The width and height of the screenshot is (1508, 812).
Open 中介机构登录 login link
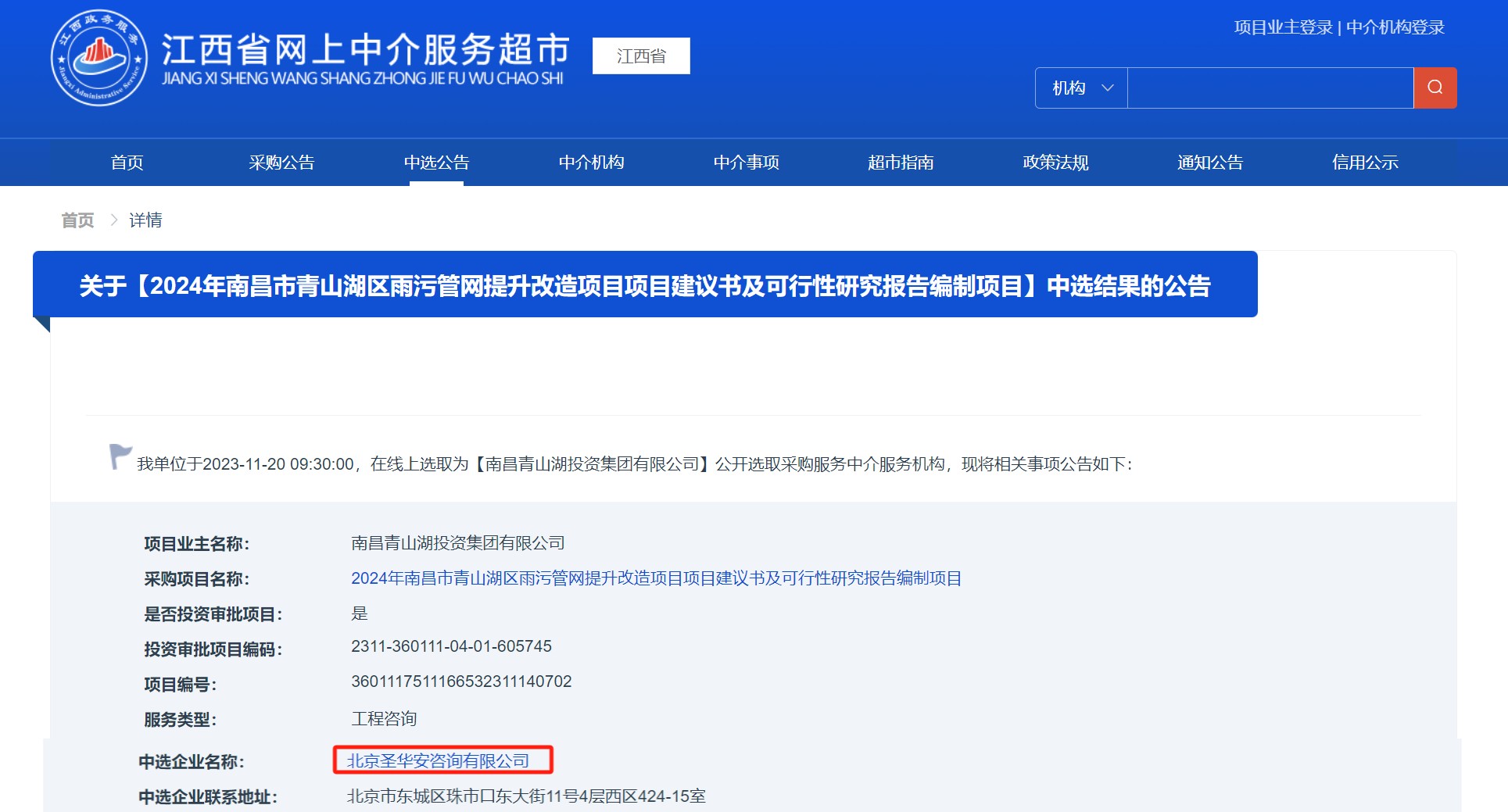(1395, 27)
